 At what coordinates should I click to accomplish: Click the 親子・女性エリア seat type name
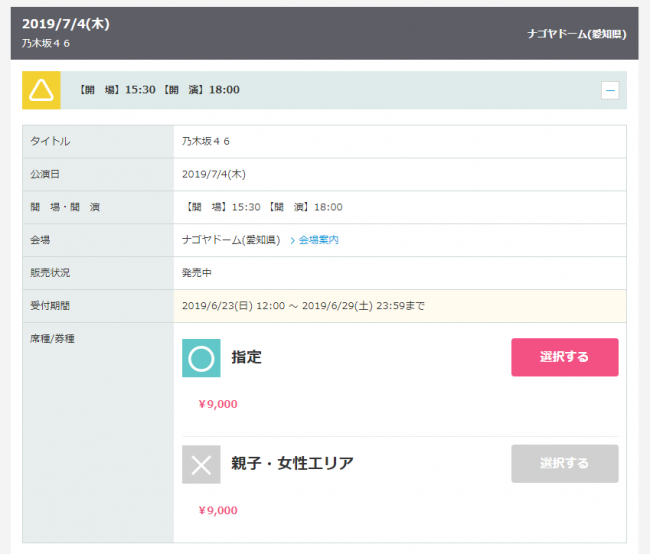pyautogui.click(x=293, y=464)
